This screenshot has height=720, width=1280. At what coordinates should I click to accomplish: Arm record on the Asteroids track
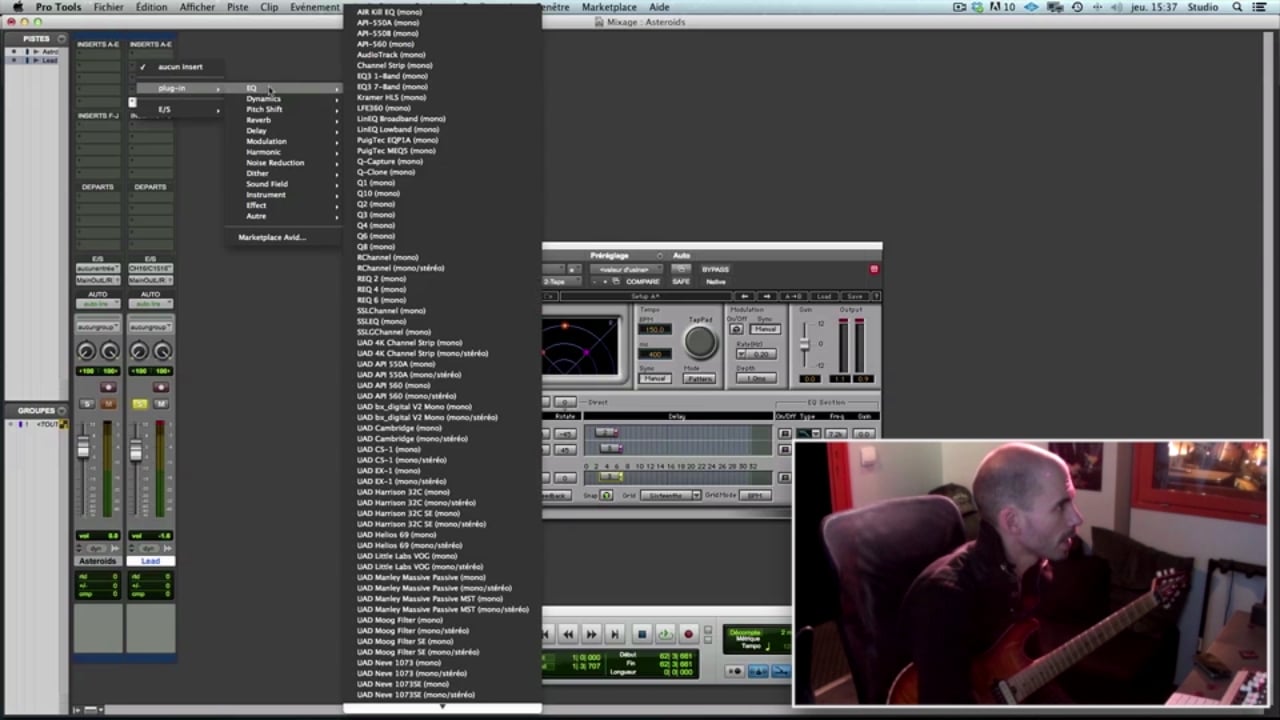click(108, 387)
